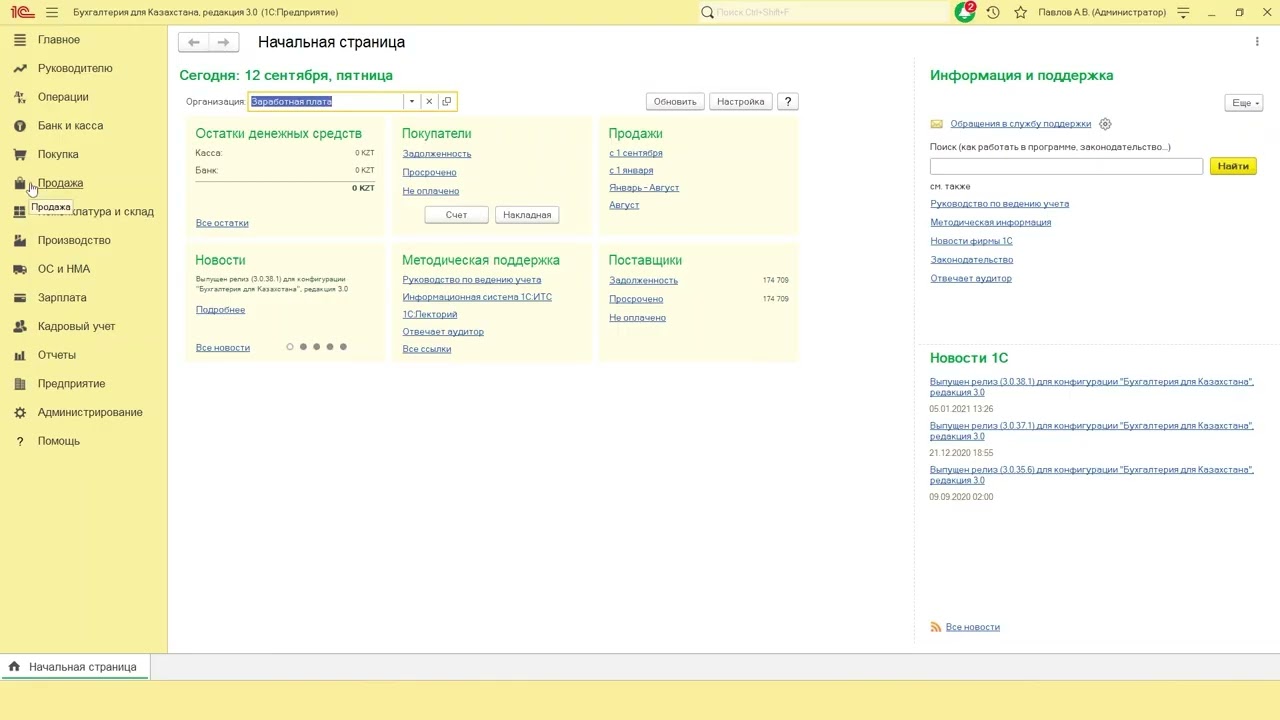
Task: Open favorites star icon
Action: pos(1020,12)
